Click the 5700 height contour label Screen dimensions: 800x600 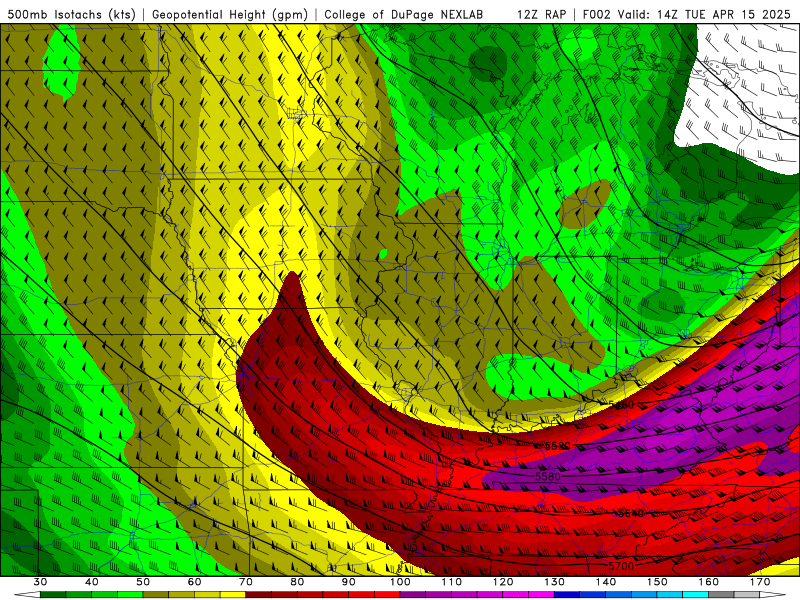(621, 566)
